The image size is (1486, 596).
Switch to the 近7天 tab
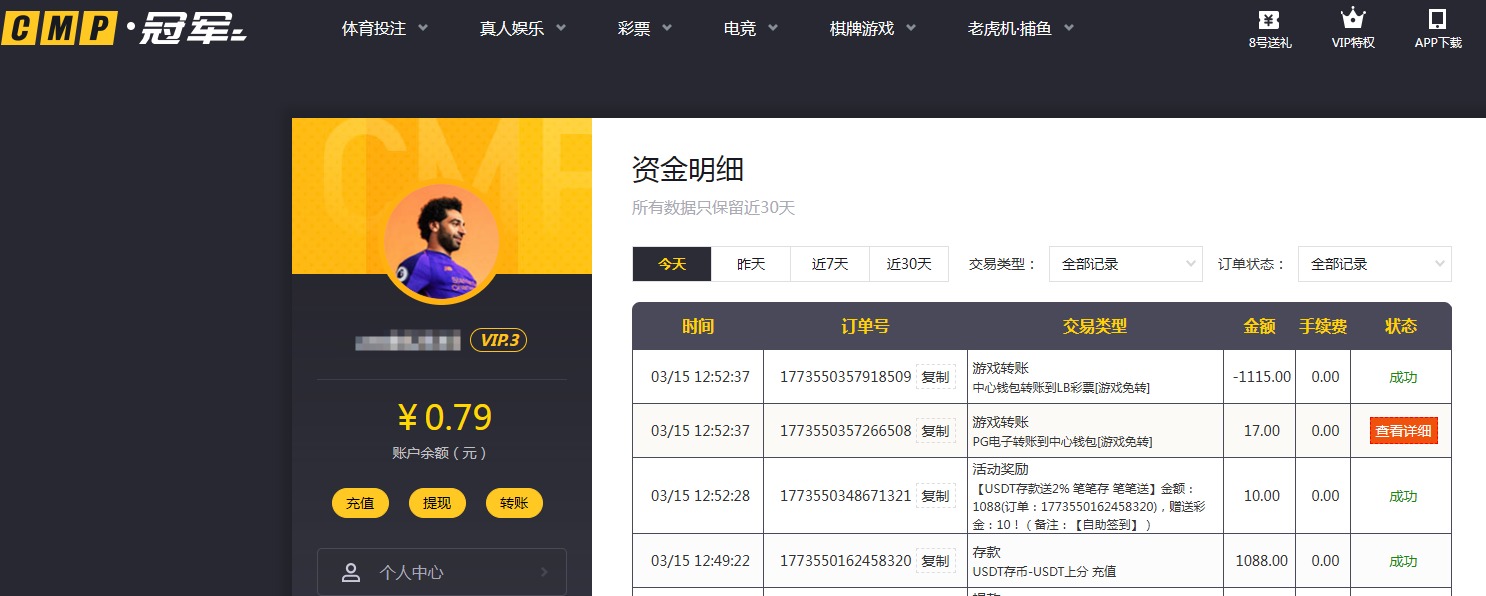click(x=829, y=263)
